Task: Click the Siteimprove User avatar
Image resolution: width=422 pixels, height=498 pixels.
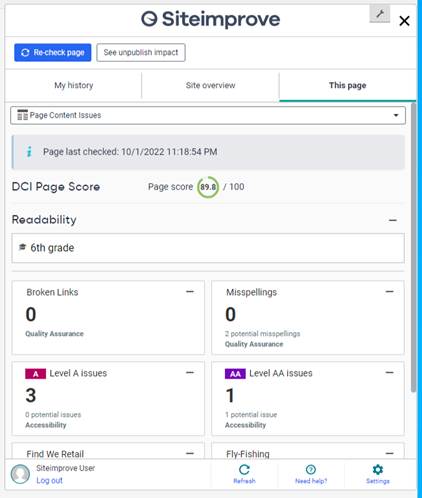Action: tap(20, 474)
